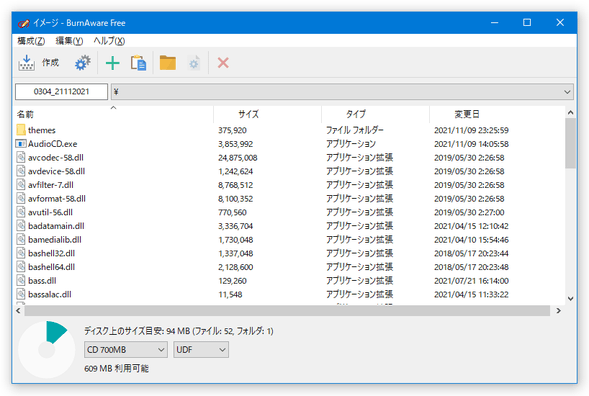Click the bassalac.dll file name
The height and width of the screenshot is (396, 589).
[x=50, y=295]
